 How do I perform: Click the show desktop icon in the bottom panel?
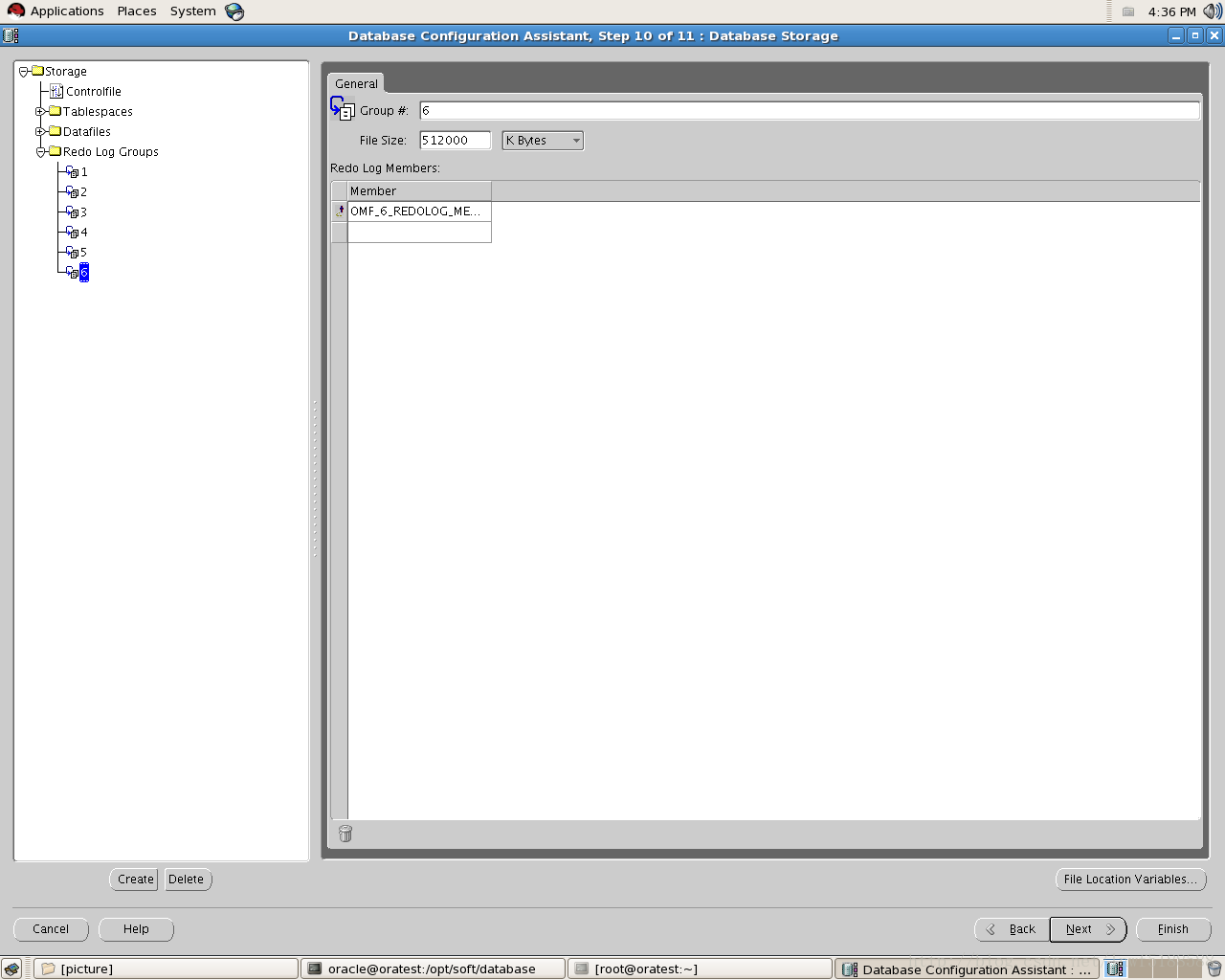click(x=11, y=969)
